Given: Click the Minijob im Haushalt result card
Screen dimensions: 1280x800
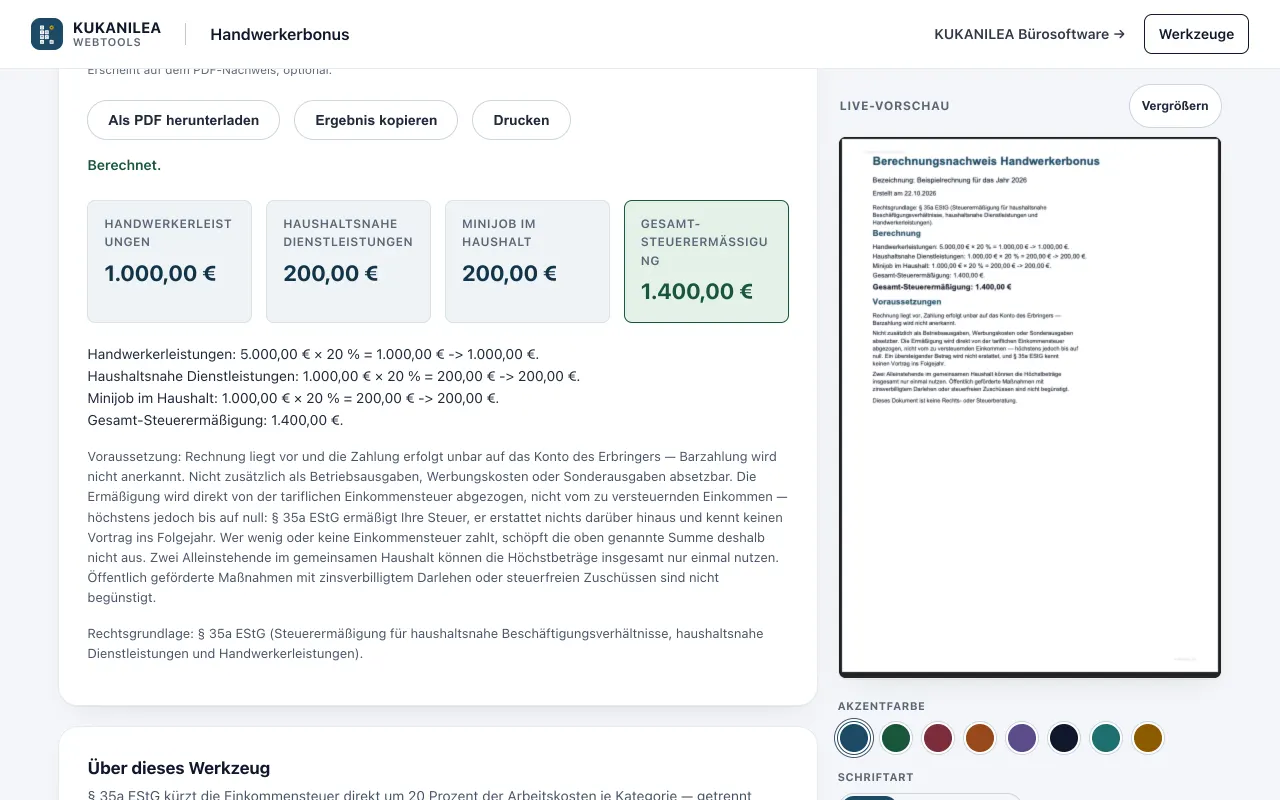Looking at the screenshot, I should pyautogui.click(x=527, y=261).
